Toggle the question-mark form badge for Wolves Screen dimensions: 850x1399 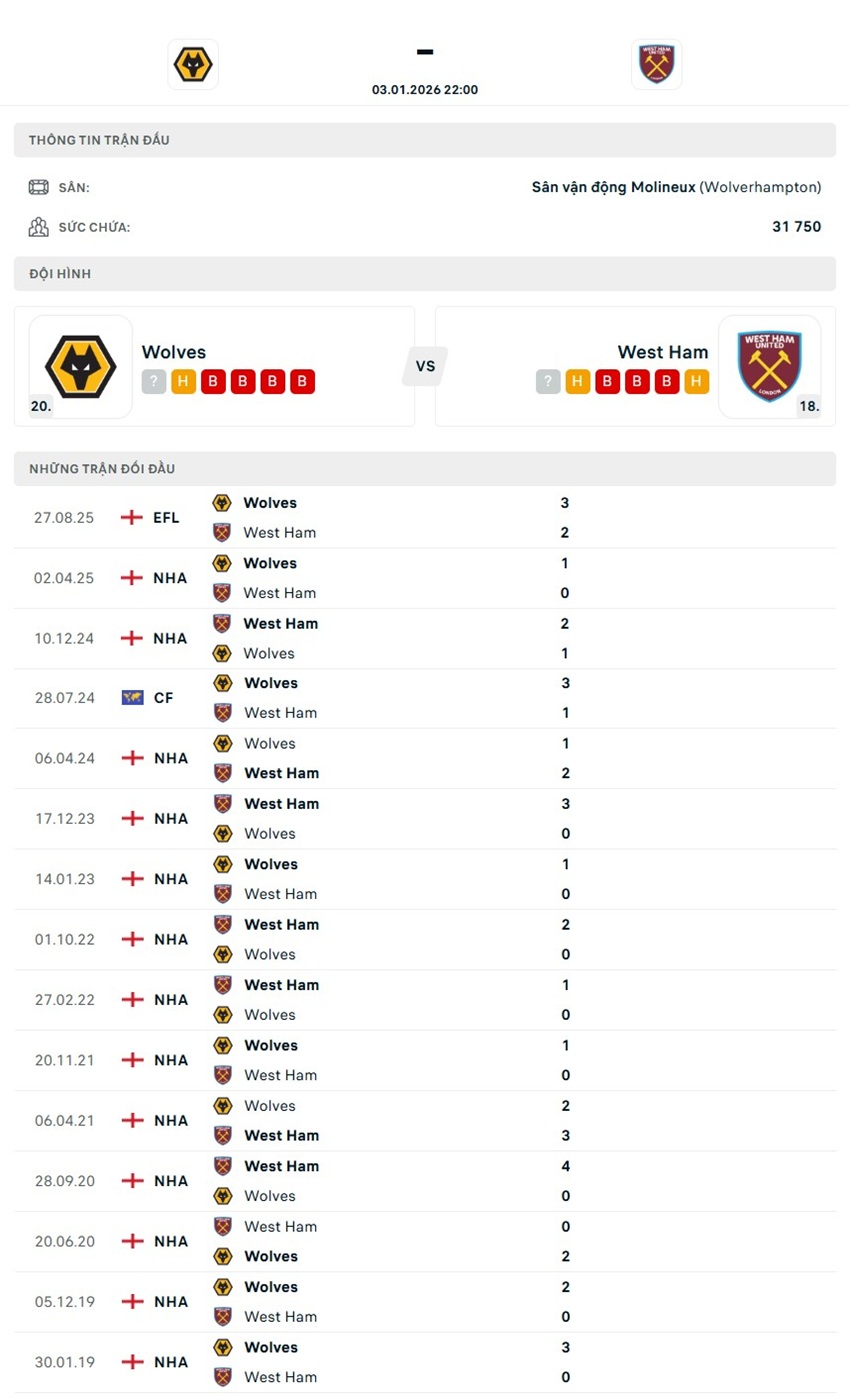point(152,382)
